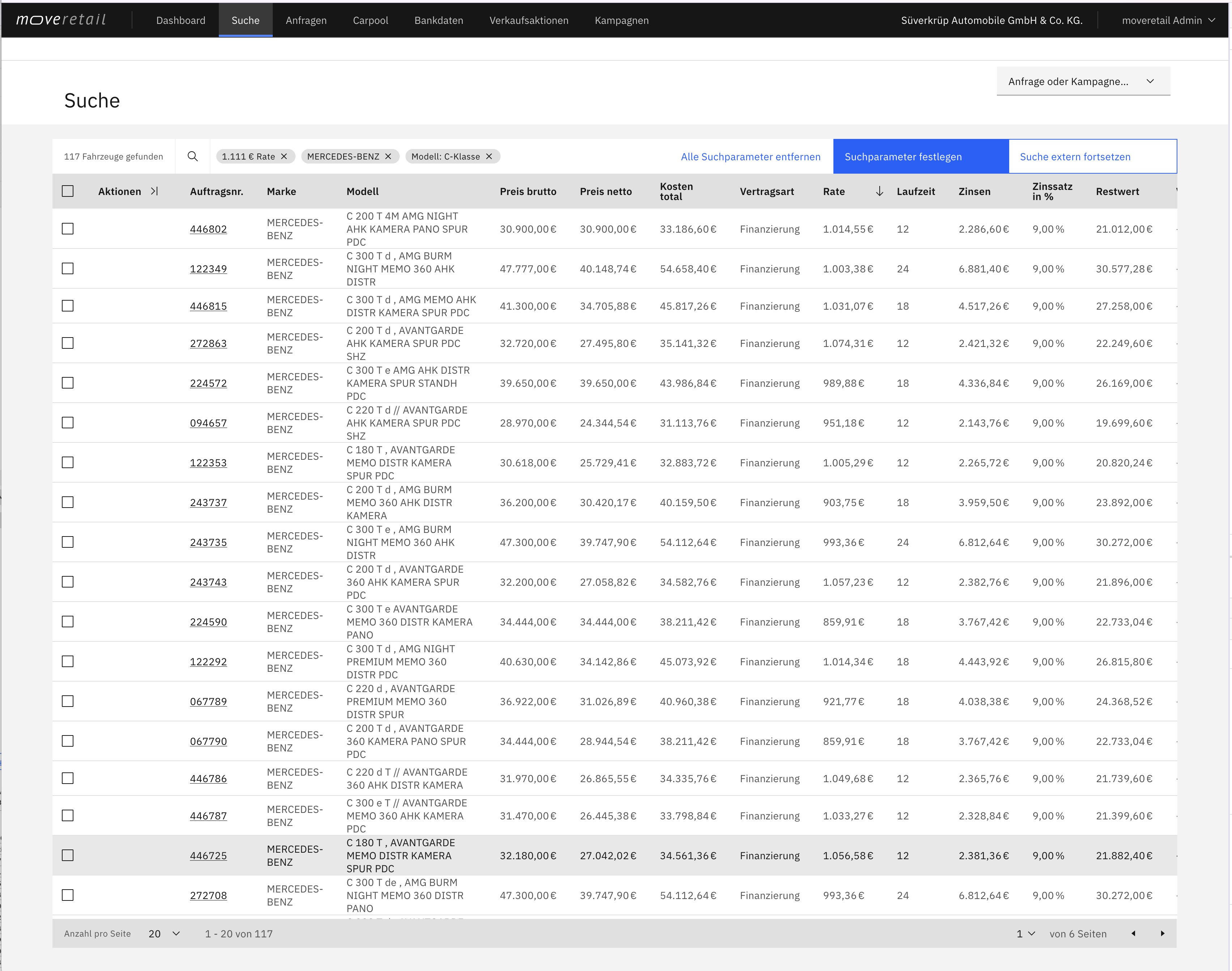Screen dimensions: 1232x971
Task: Expand the moveretail Admin user menu
Action: tap(1168, 20)
